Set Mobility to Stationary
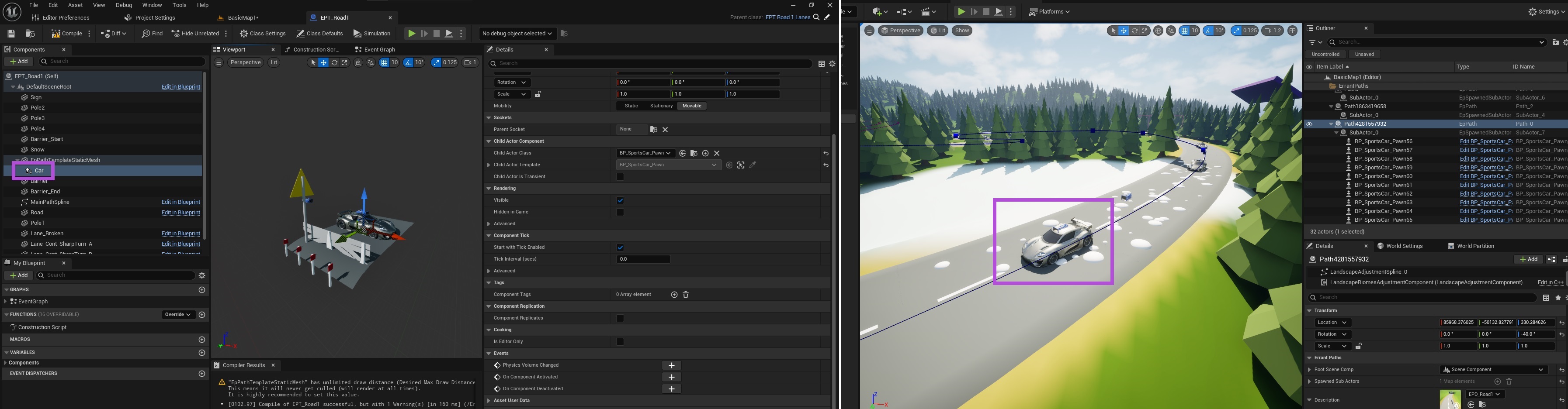Image resolution: width=1568 pixels, height=409 pixels. (x=661, y=106)
